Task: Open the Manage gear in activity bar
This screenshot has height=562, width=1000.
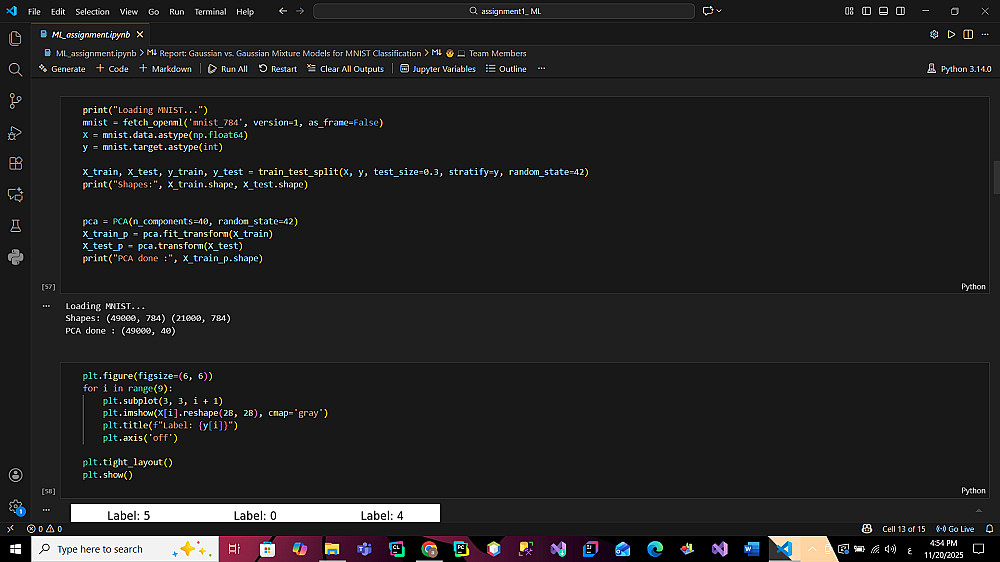Action: (x=15, y=507)
